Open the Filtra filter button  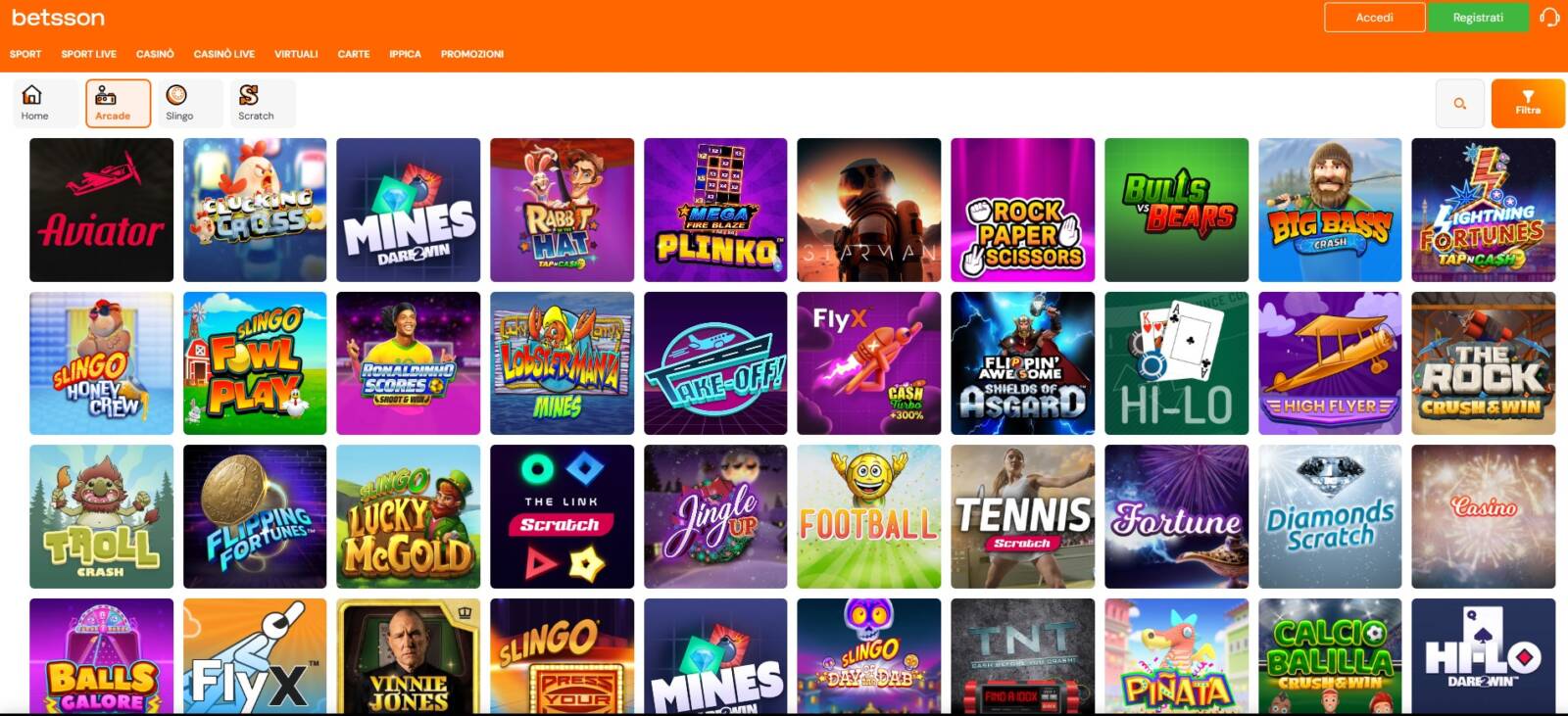1528,104
